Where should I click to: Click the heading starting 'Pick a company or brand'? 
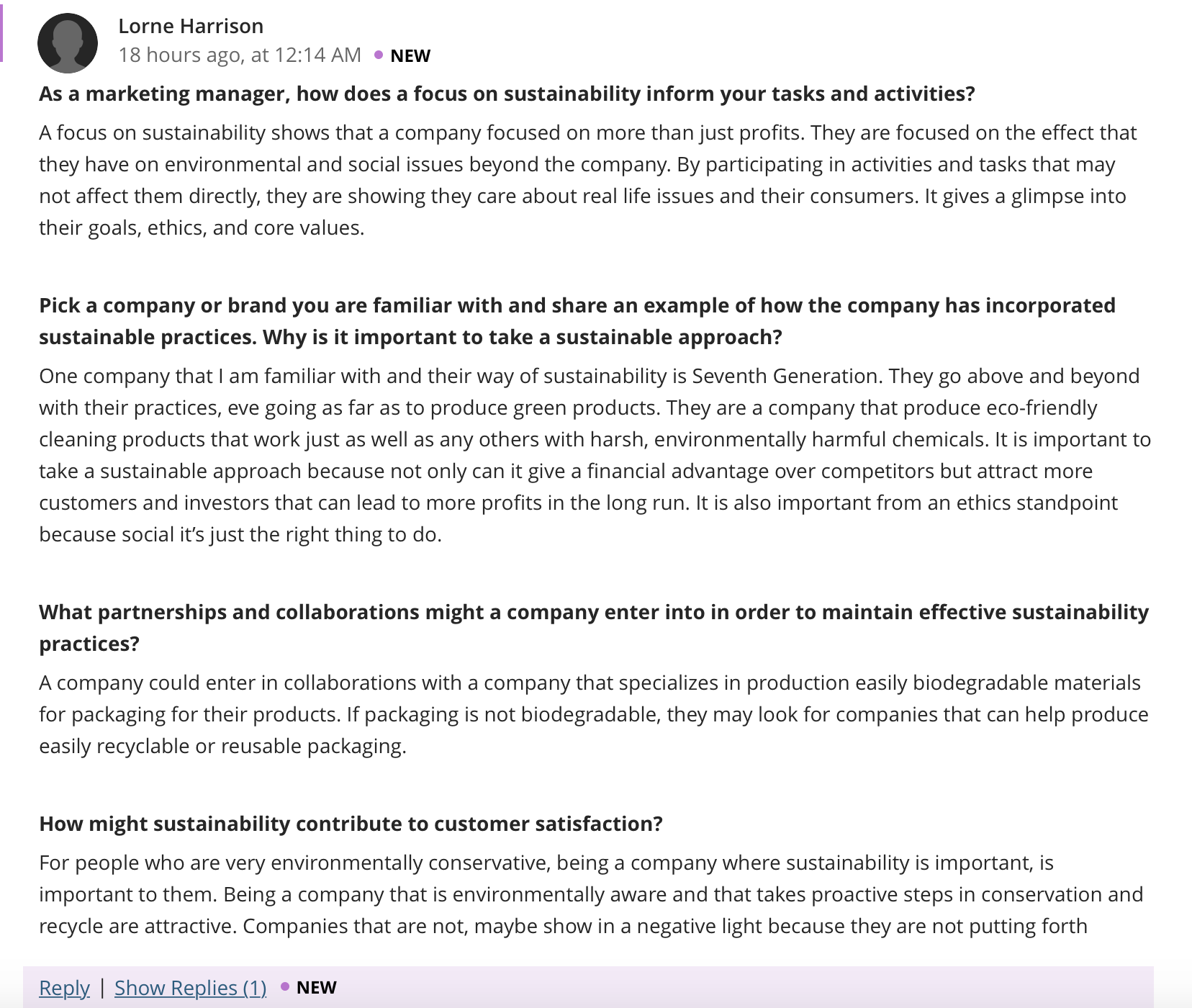(577, 321)
